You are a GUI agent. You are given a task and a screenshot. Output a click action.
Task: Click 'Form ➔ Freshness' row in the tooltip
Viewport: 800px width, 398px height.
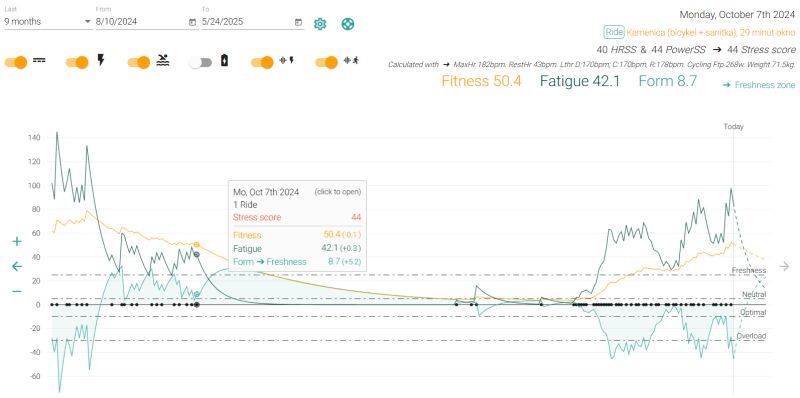pos(297,262)
